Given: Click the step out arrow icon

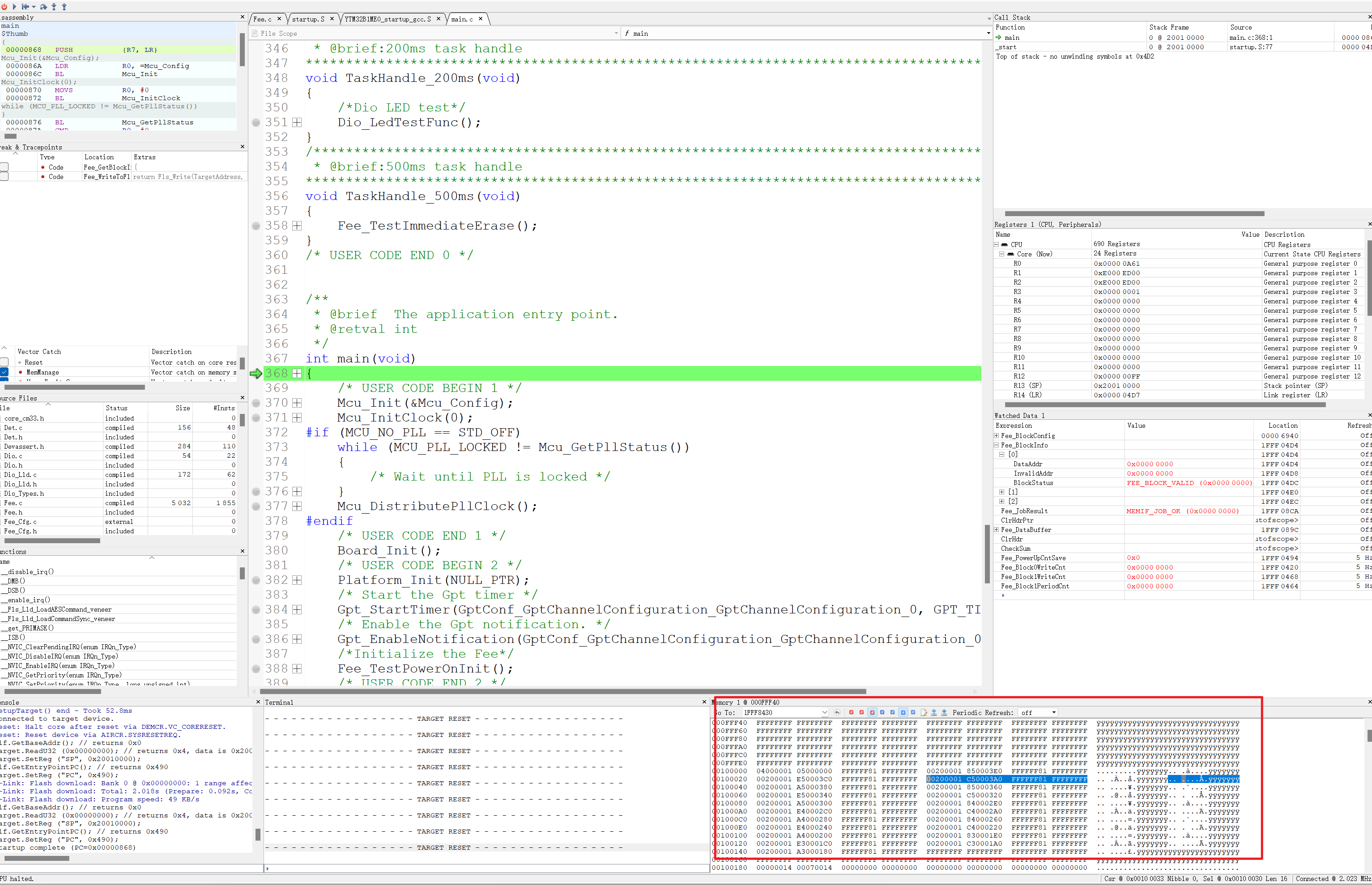Looking at the screenshot, I should 64,6.
